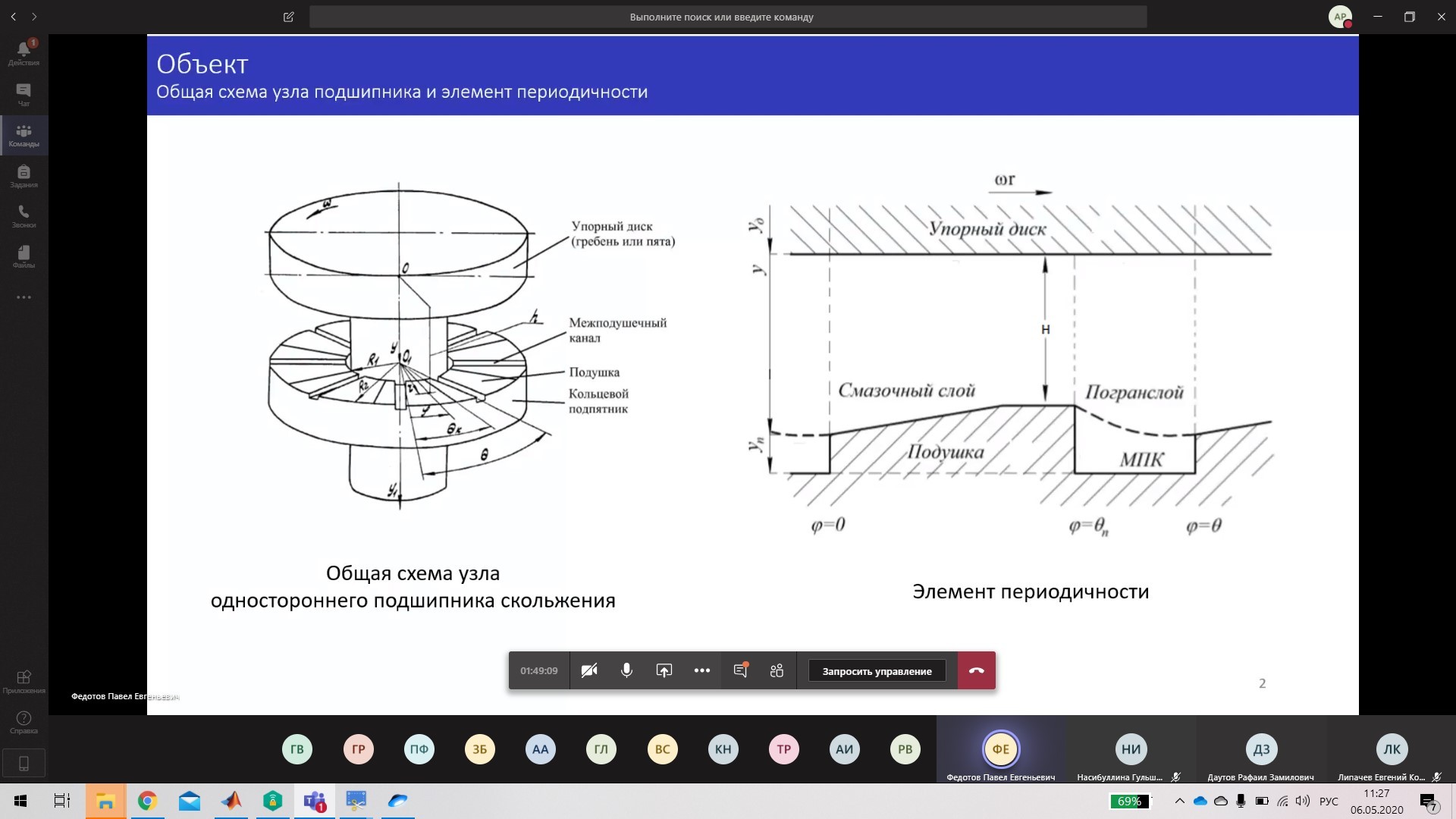The width and height of the screenshot is (1456, 819).
Task: Open File Explorer from the taskbar
Action: pyautogui.click(x=105, y=801)
